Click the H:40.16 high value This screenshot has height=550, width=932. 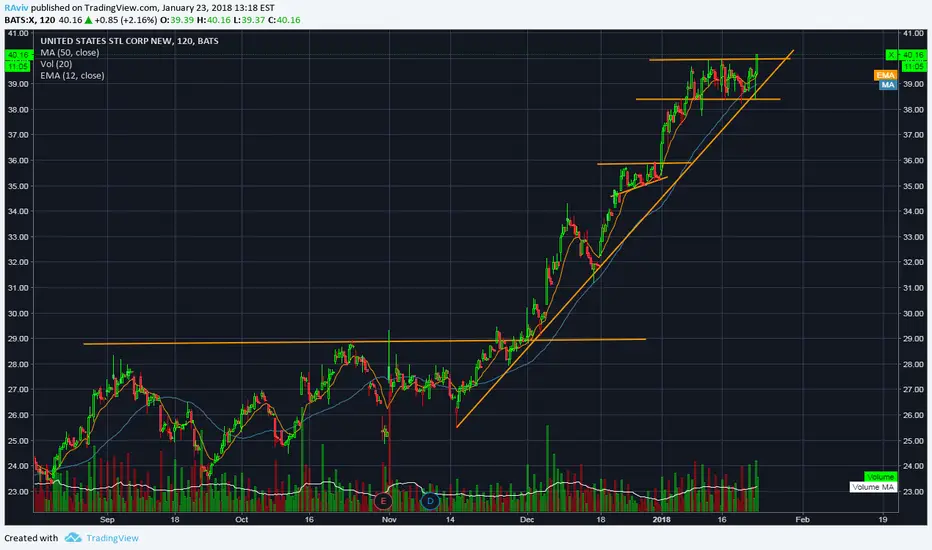pos(213,20)
